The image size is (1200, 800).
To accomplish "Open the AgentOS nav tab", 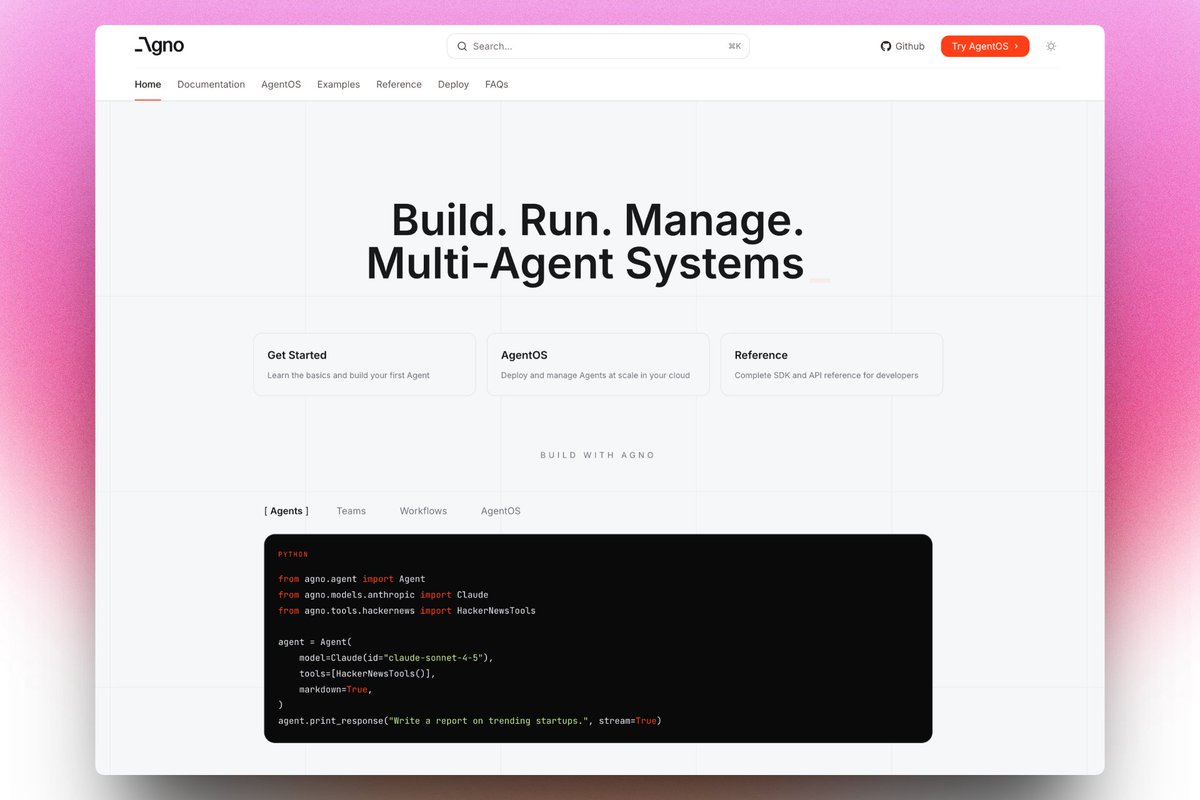I will coord(281,84).
